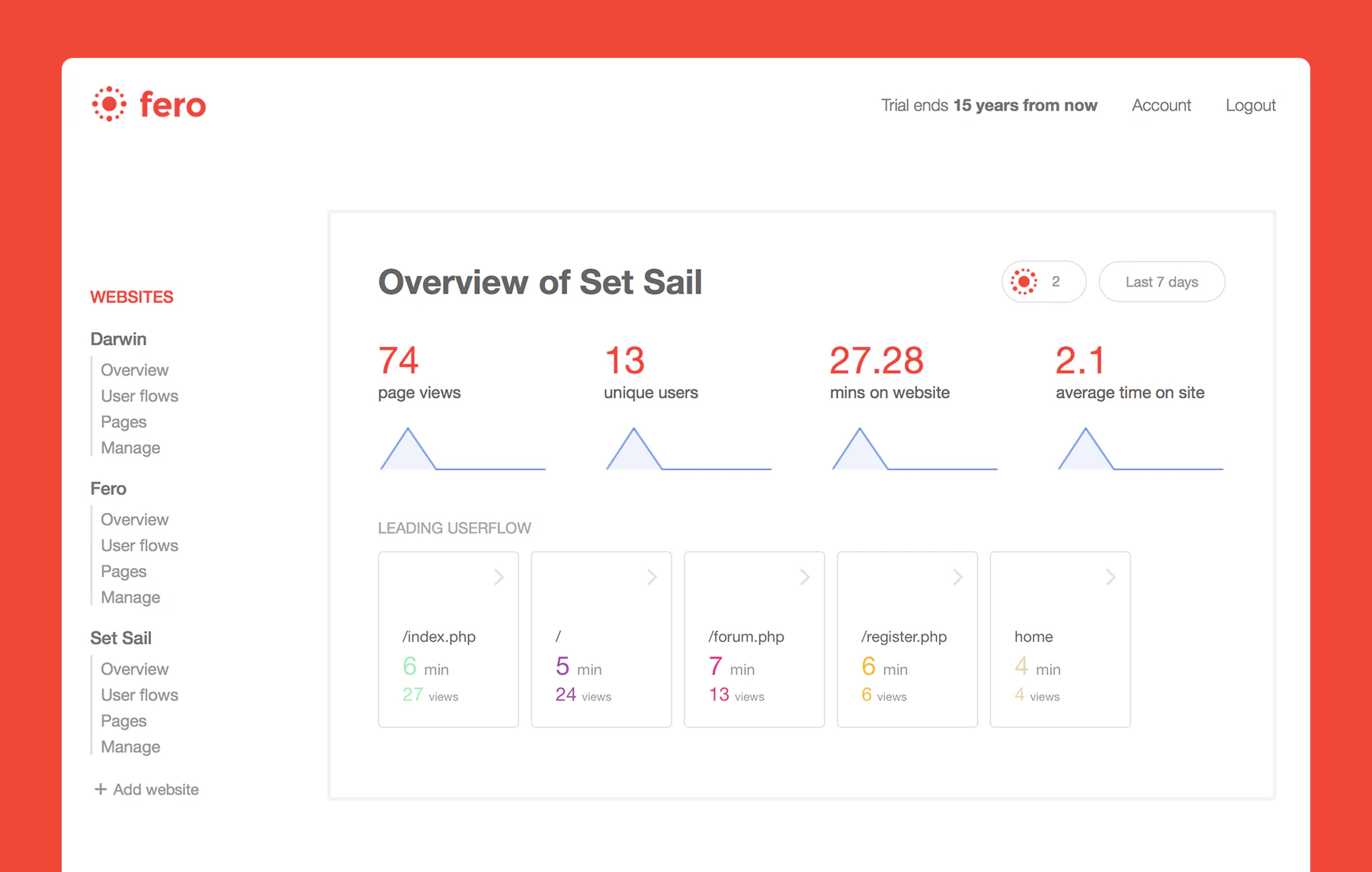The image size is (1372, 872).
Task: Go to Overview under Darwin
Action: [135, 370]
